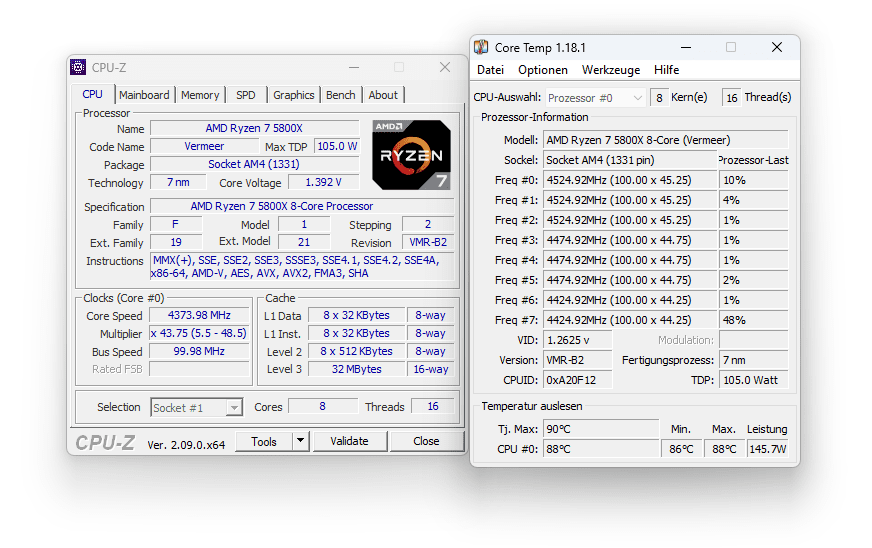Open the SPD tab

(x=245, y=95)
